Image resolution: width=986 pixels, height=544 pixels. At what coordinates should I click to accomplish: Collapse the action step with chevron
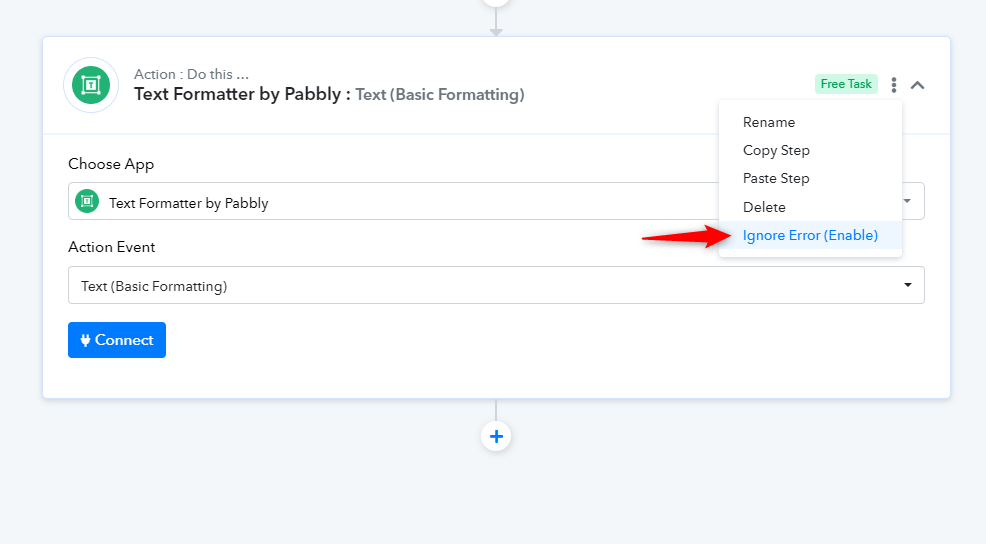(917, 85)
